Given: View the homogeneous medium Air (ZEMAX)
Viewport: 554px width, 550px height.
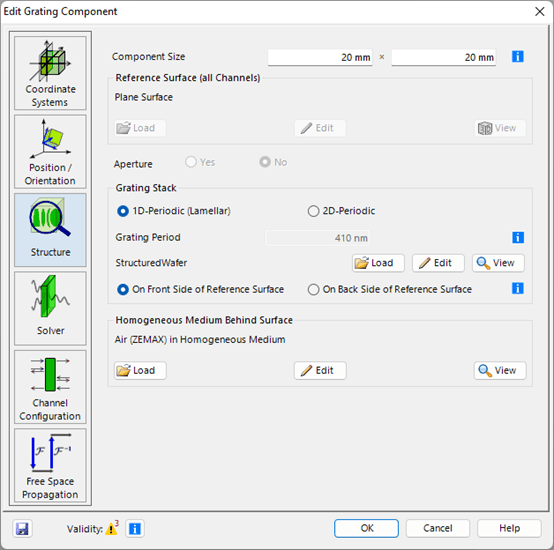Looking at the screenshot, I should (x=500, y=371).
